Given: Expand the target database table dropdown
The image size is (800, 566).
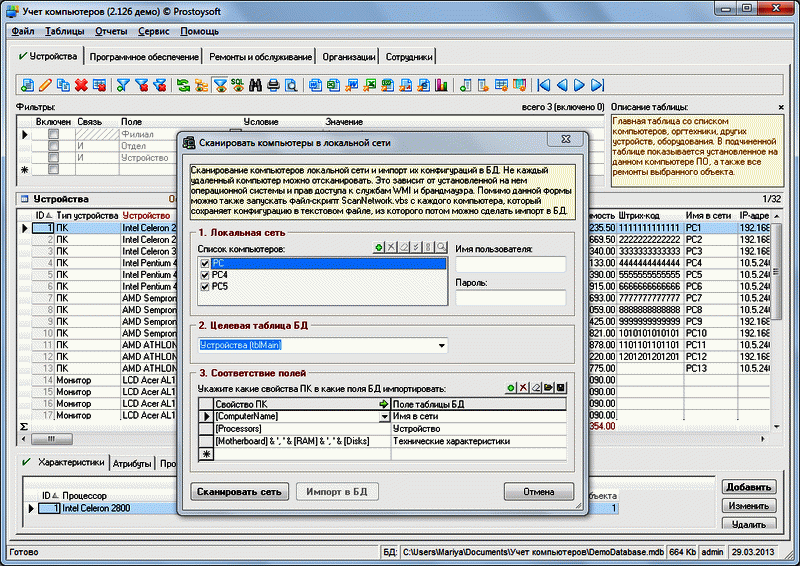Looking at the screenshot, I should [x=442, y=346].
